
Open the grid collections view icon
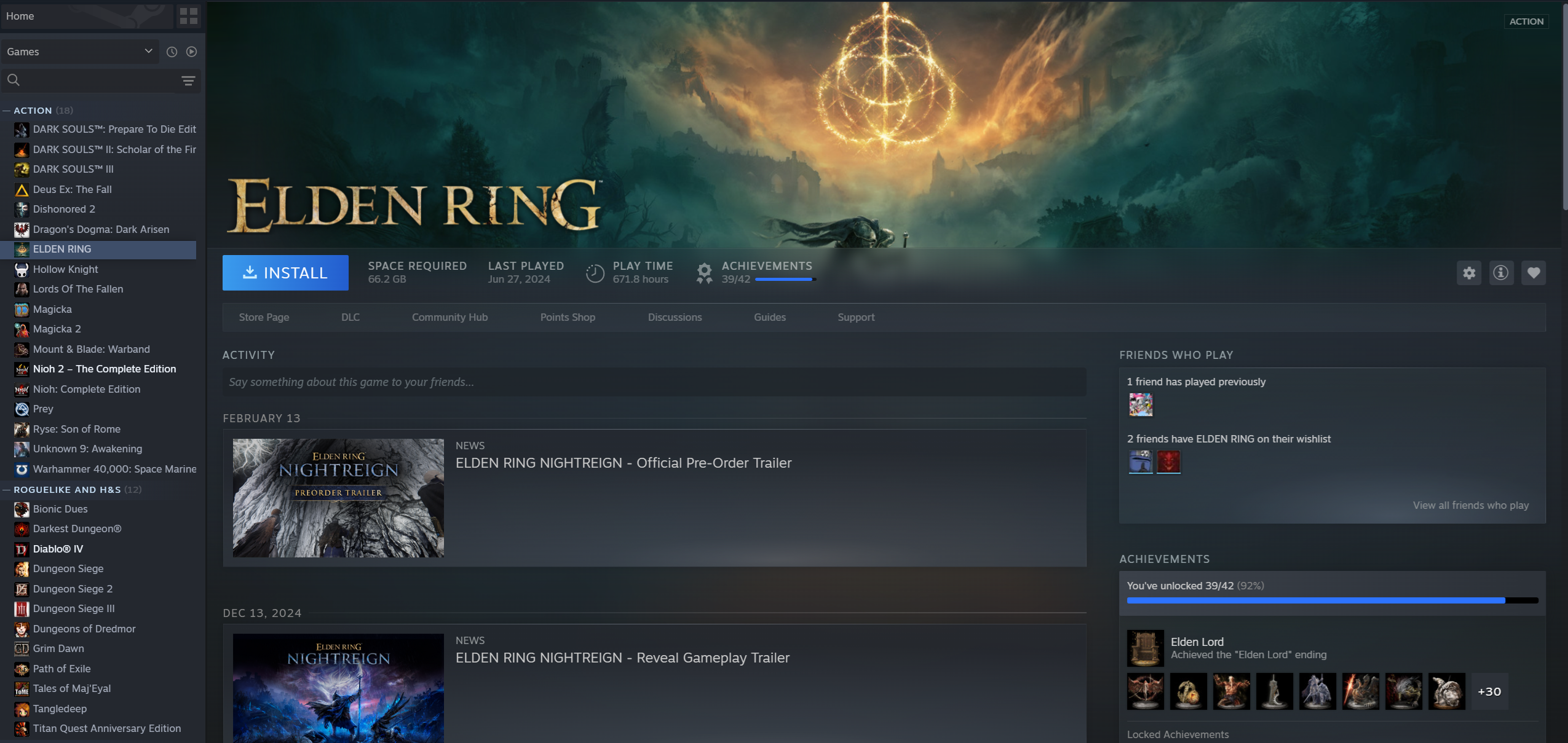click(189, 16)
